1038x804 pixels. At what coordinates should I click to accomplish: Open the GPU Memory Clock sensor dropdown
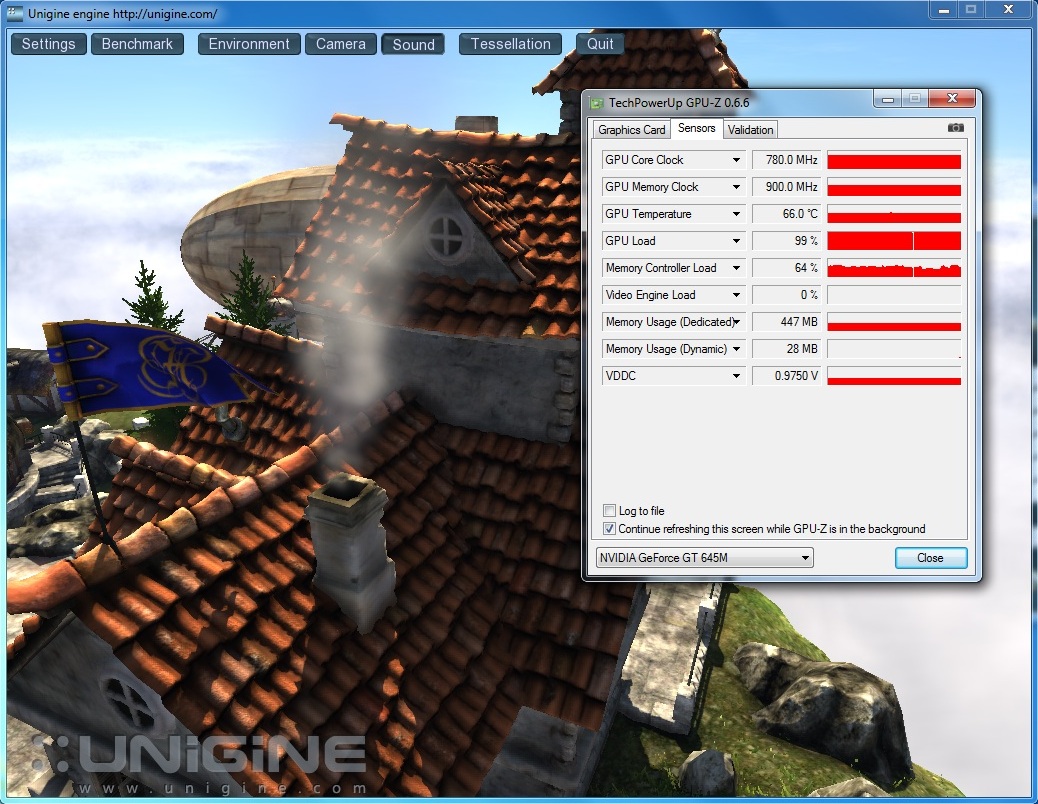click(736, 187)
